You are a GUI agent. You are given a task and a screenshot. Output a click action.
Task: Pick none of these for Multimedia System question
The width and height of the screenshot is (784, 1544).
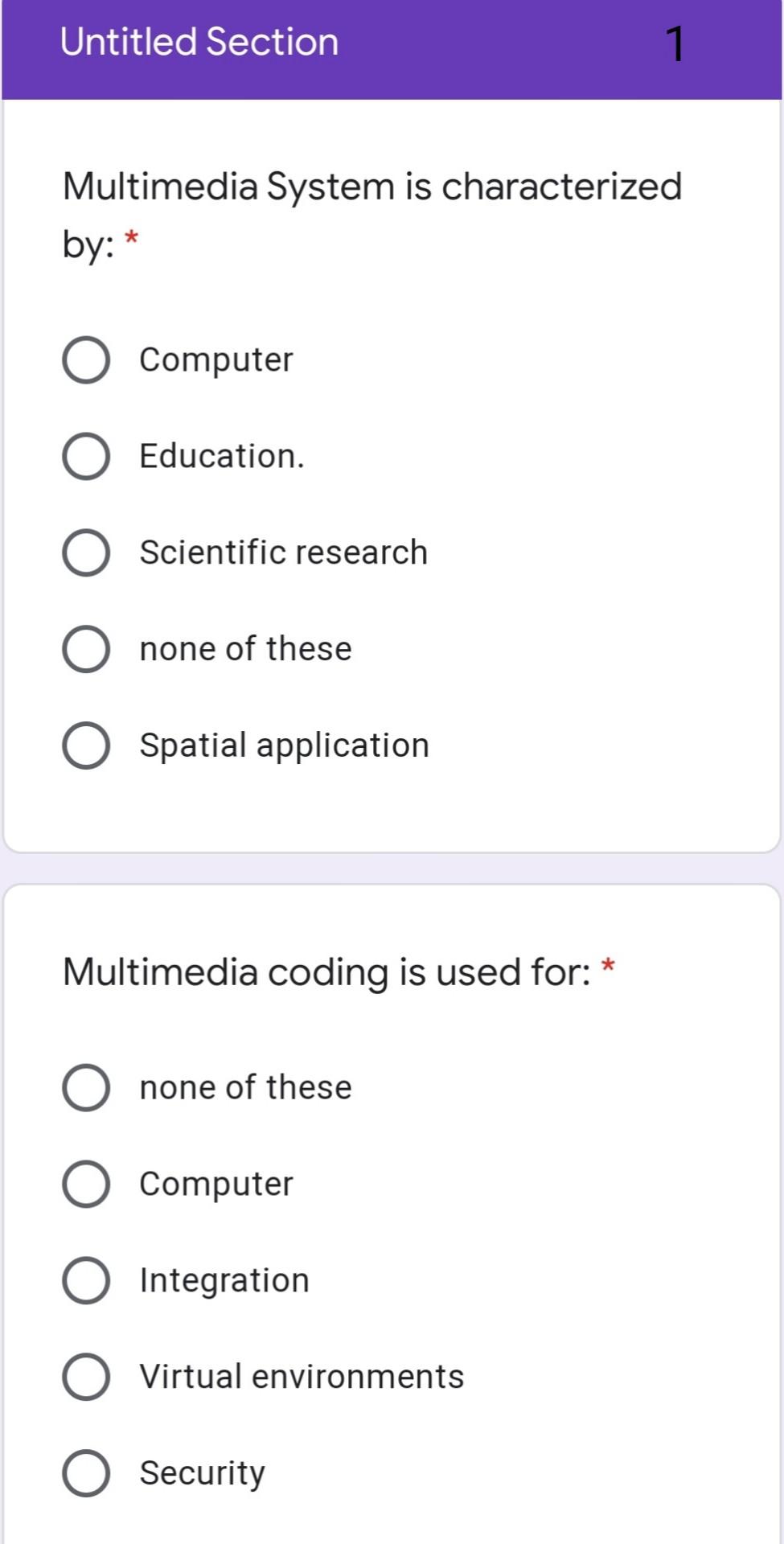[x=86, y=649]
